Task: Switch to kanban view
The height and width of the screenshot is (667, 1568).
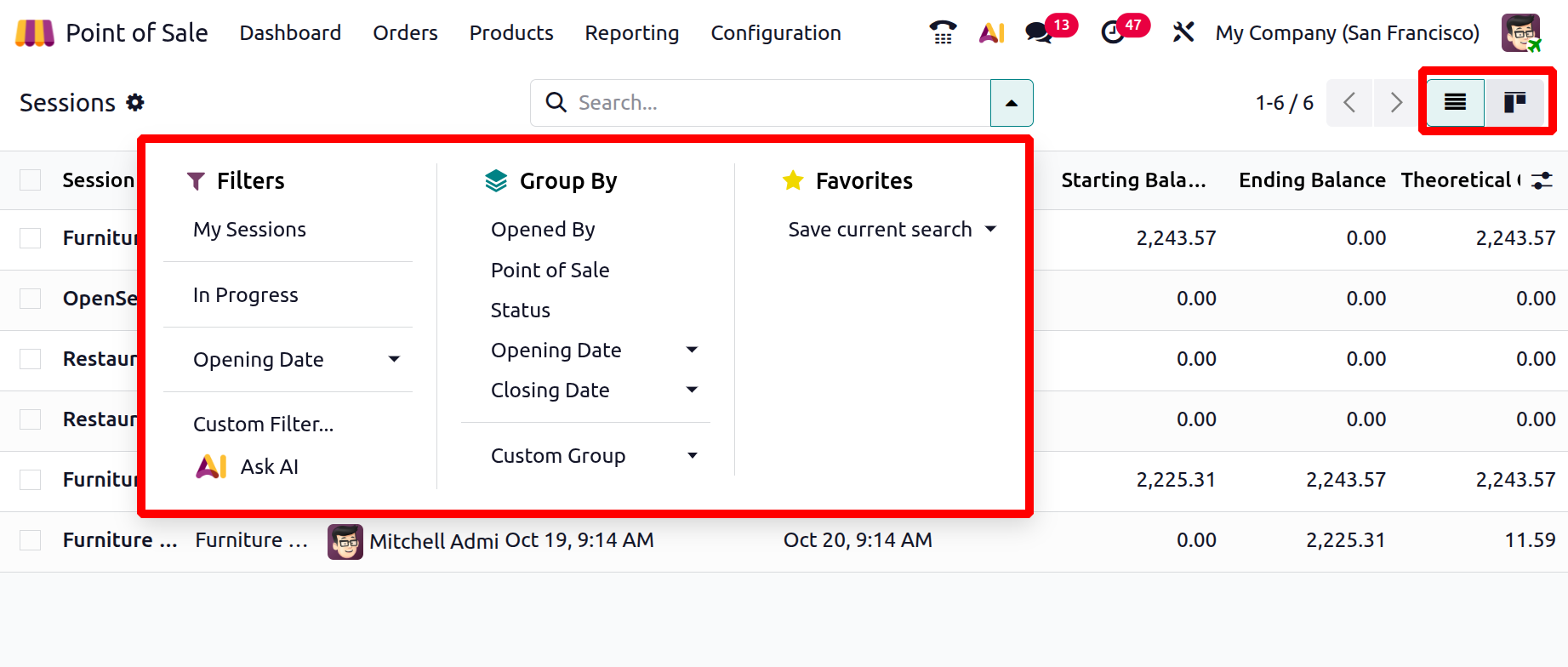Action: click(x=1514, y=103)
